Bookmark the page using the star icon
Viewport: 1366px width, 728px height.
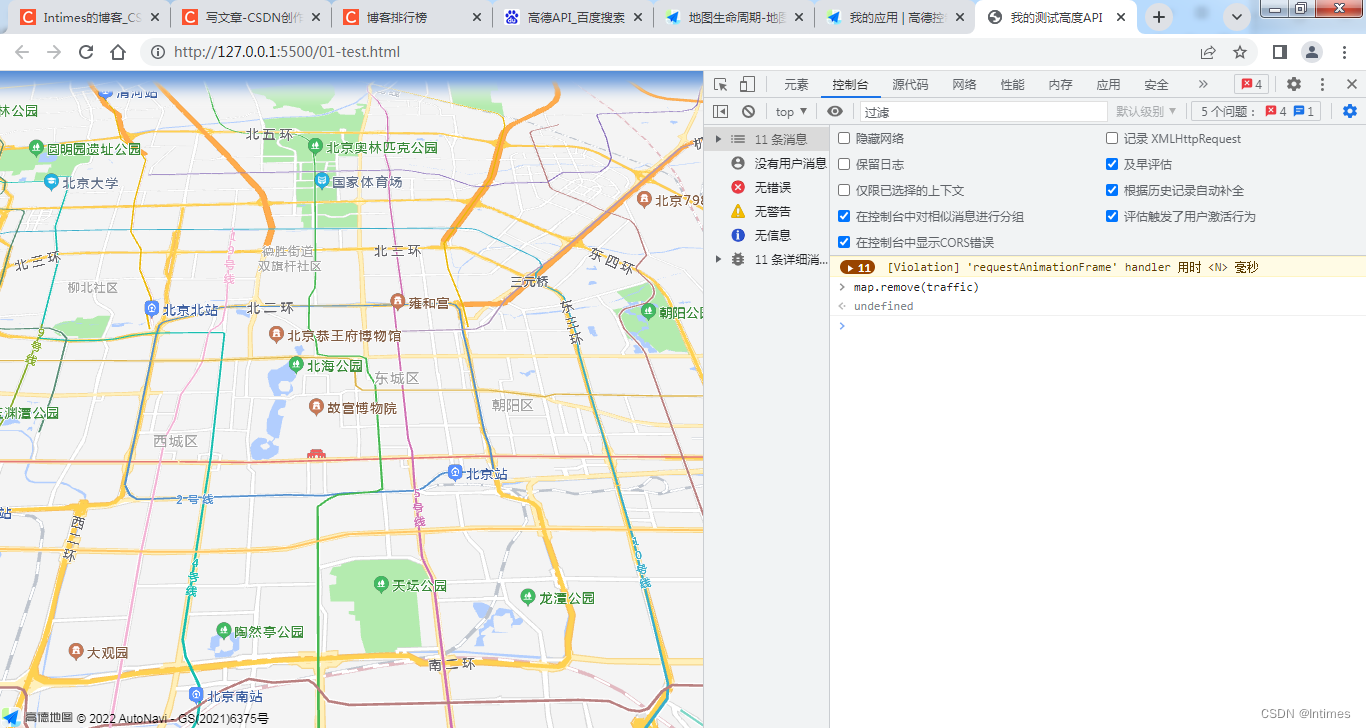click(1239, 51)
